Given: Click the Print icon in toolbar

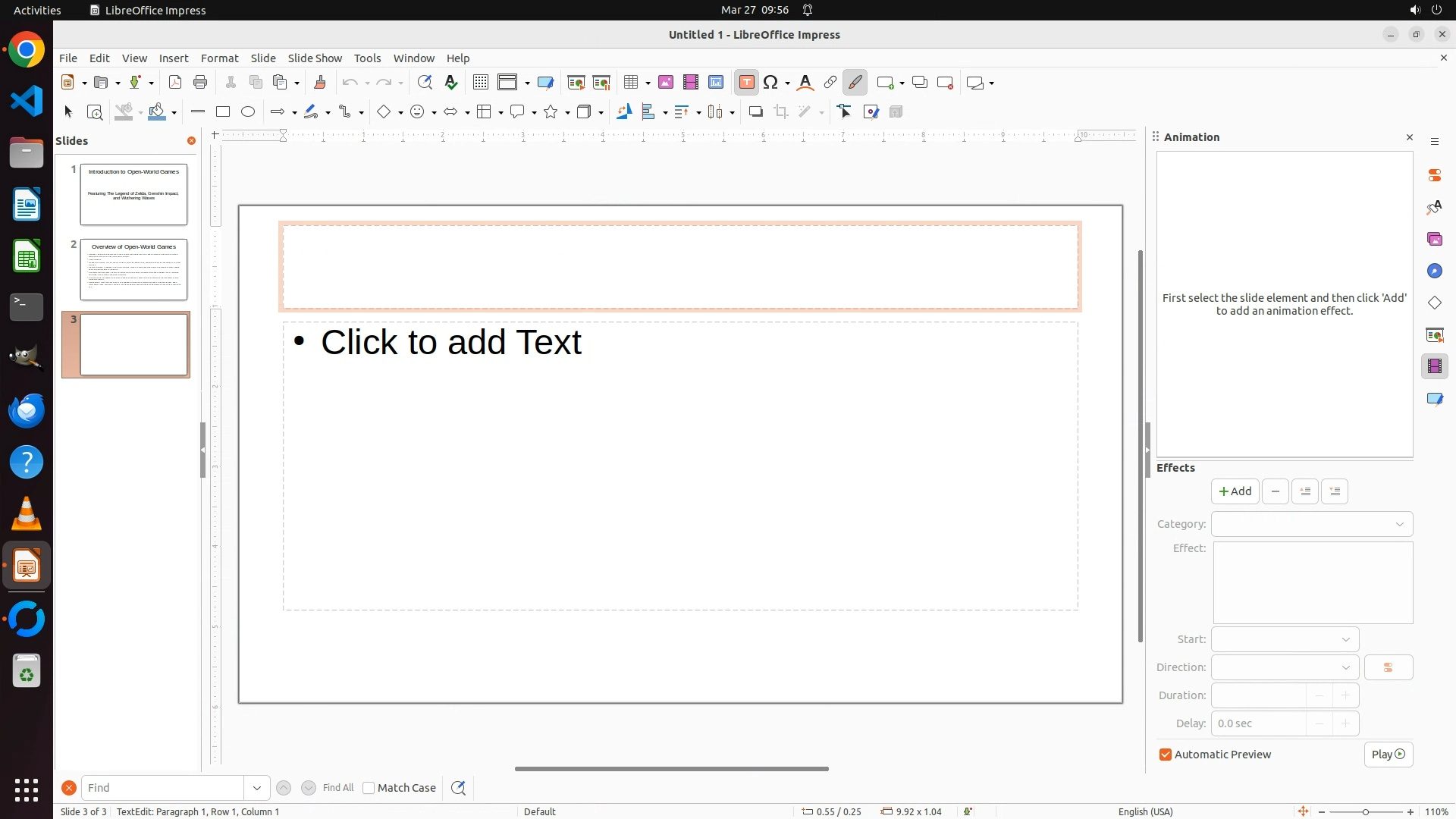Looking at the screenshot, I should (200, 83).
